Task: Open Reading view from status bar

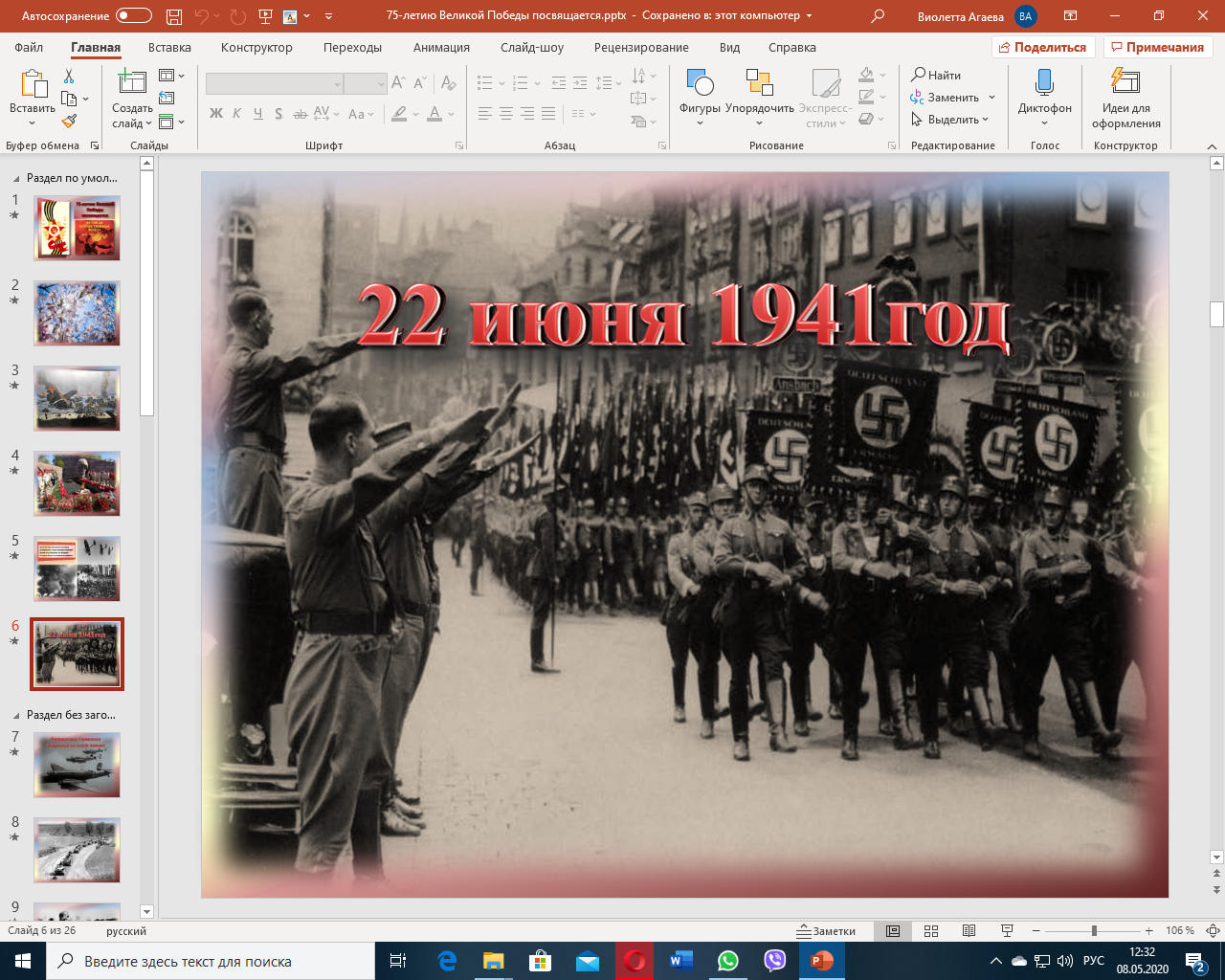Action: click(969, 931)
